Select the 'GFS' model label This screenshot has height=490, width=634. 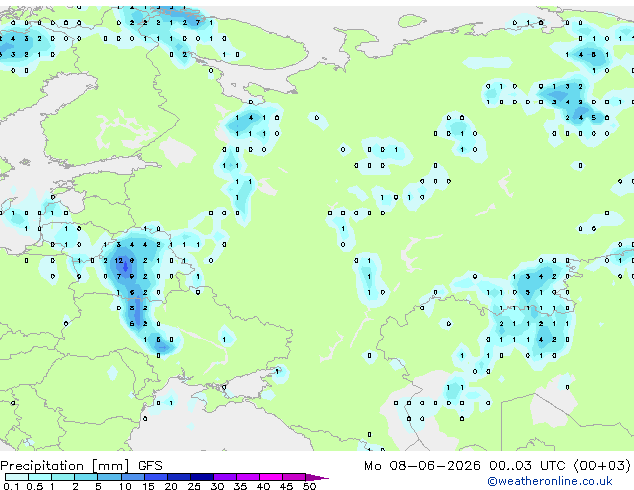150,466
